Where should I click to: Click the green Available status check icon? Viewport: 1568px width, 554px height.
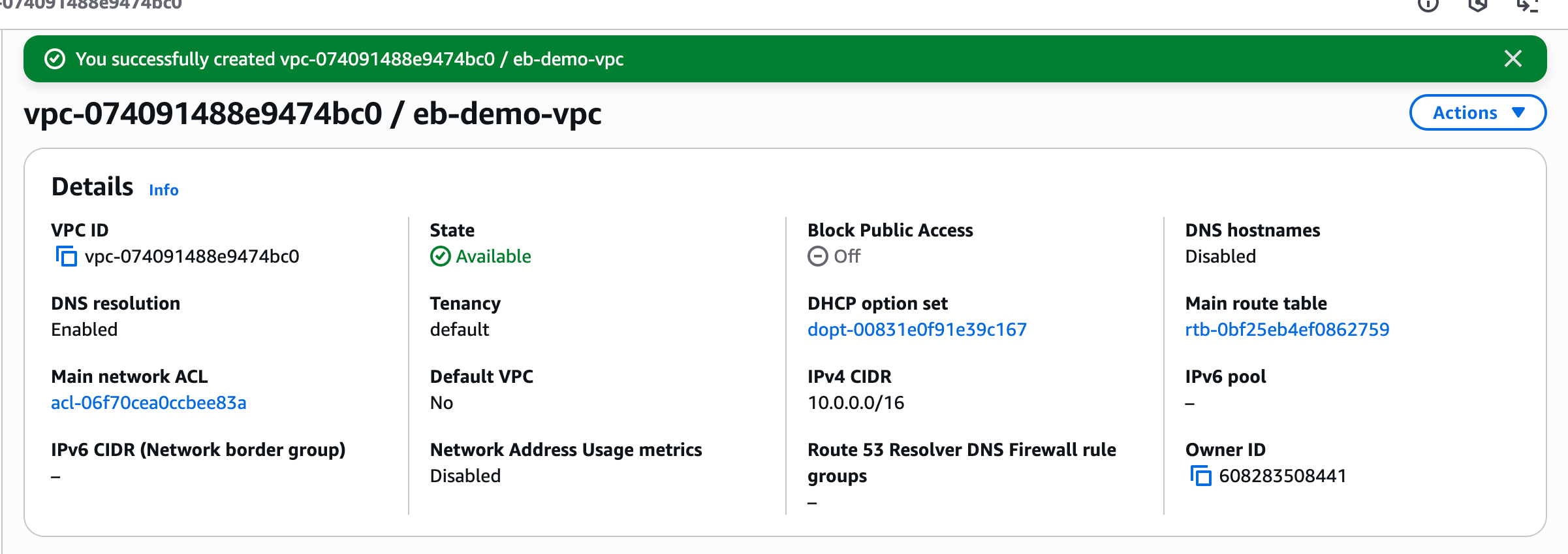click(x=441, y=256)
